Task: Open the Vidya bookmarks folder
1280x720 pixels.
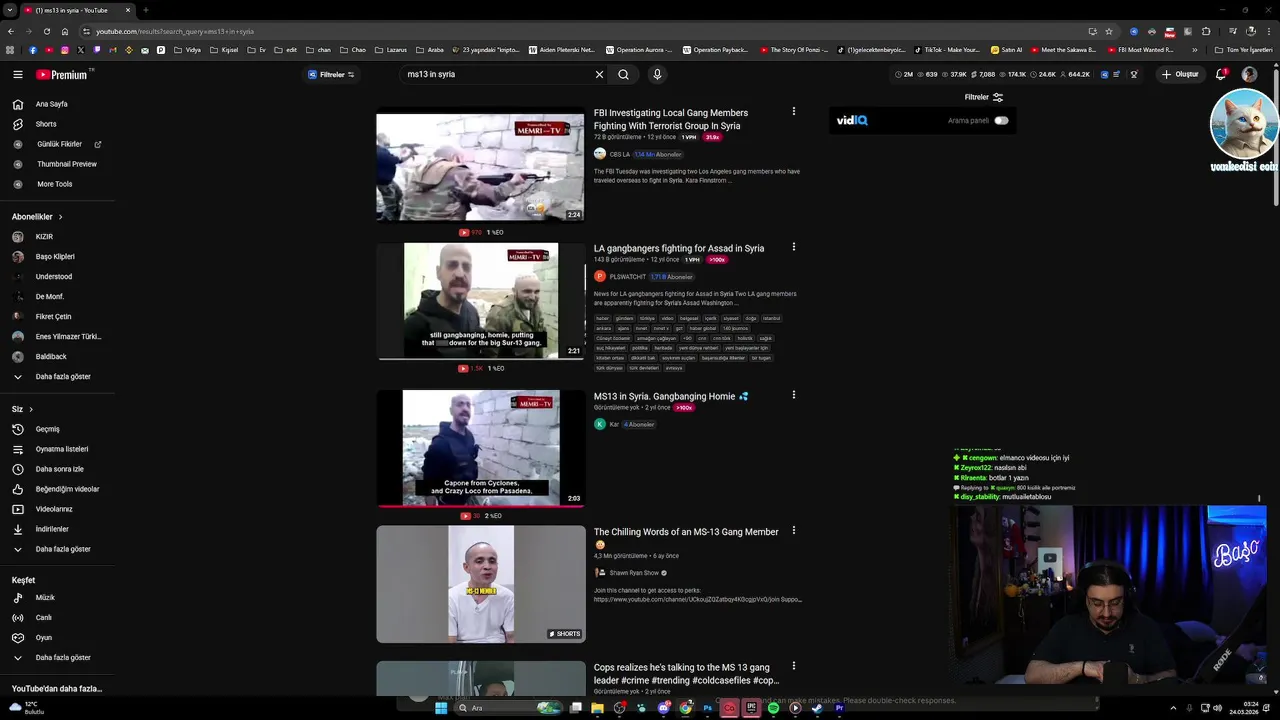Action: [x=187, y=50]
